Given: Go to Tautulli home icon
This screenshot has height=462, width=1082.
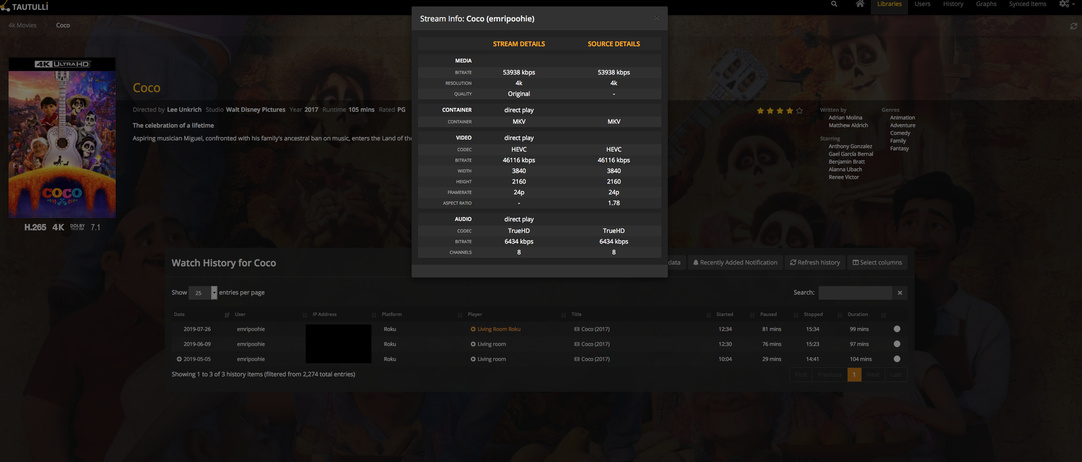Looking at the screenshot, I should 860,4.
